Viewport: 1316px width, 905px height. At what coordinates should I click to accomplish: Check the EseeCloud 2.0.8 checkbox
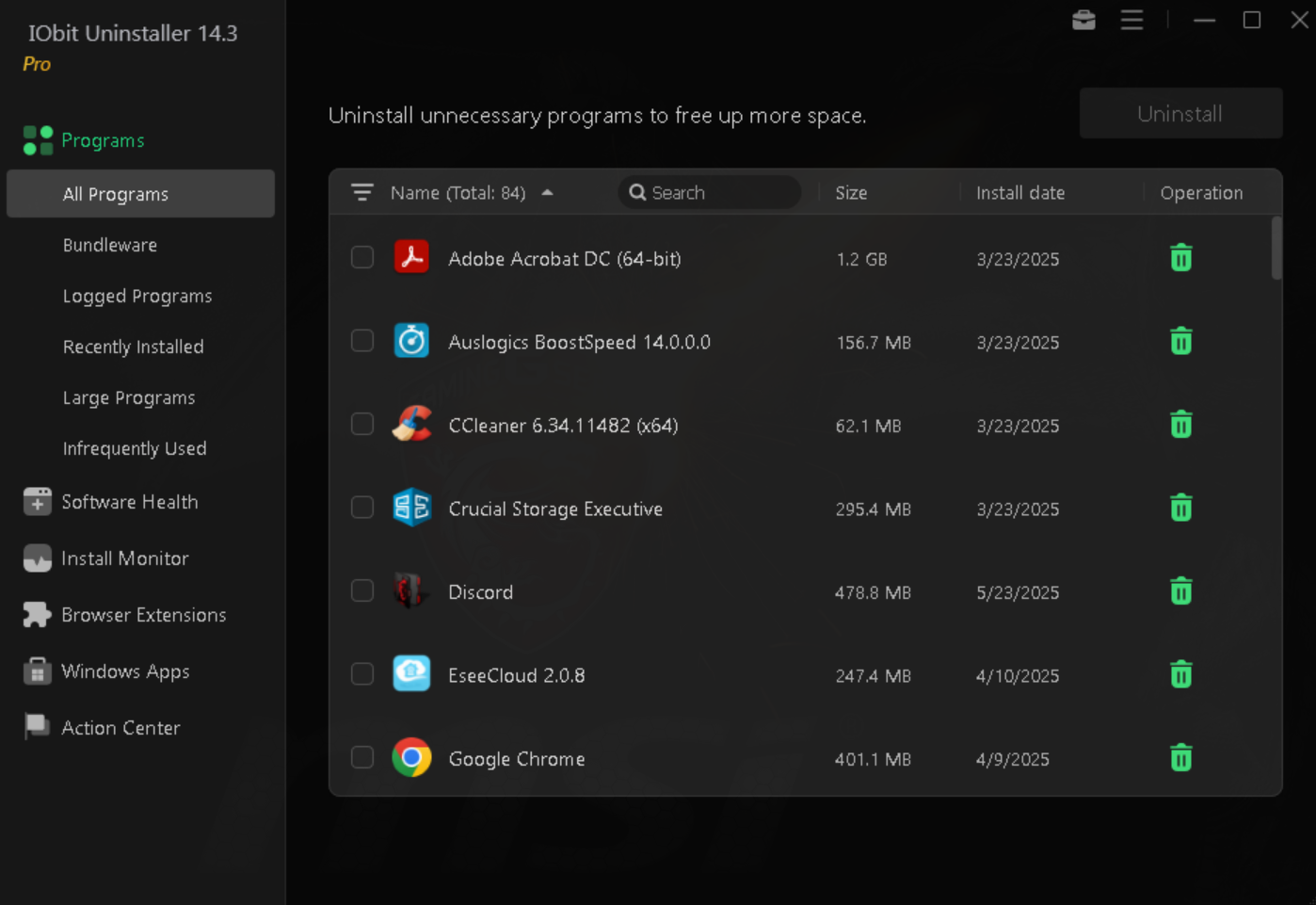(362, 674)
